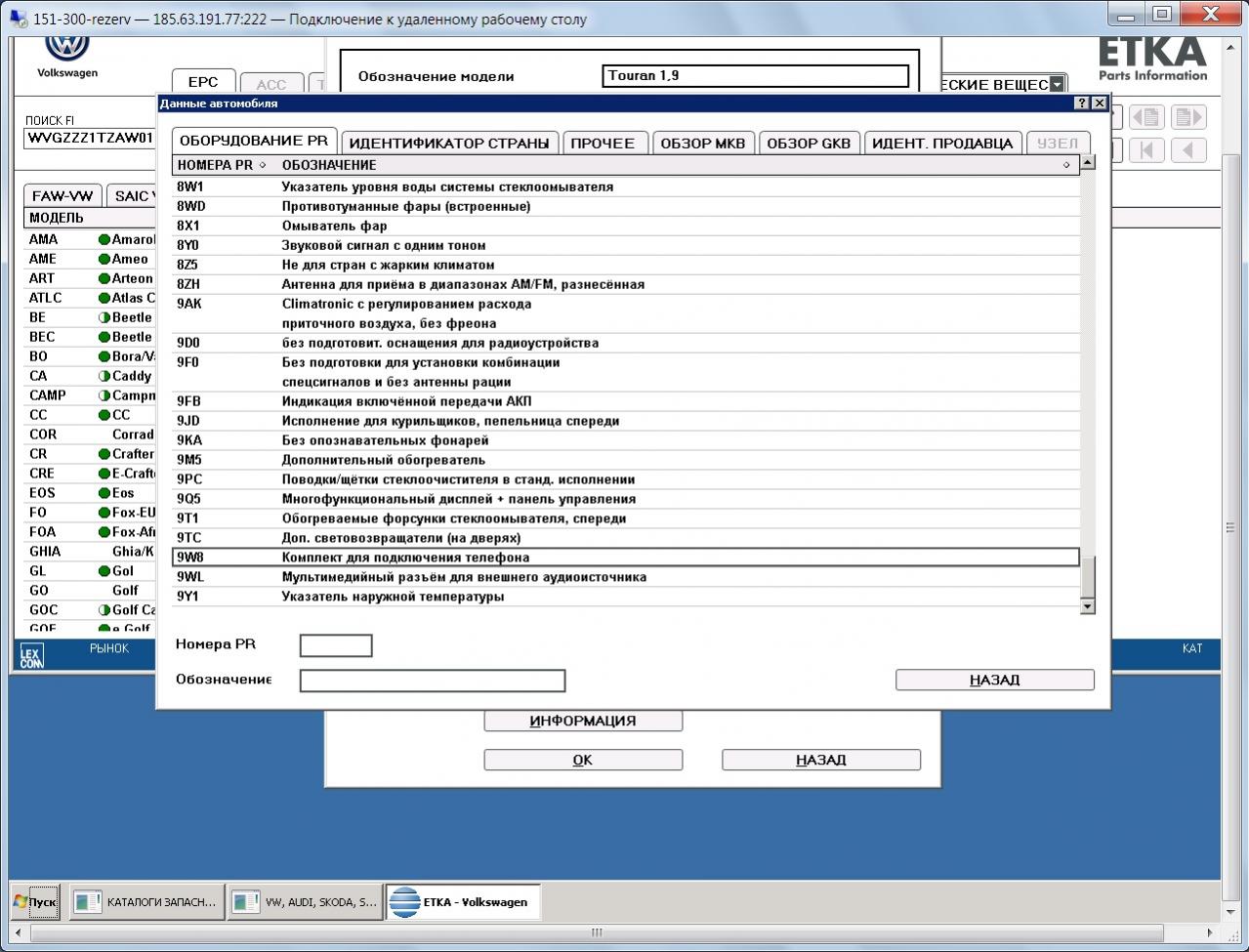The image size is (1249, 952).
Task: Click the sort diamond beside НОМЕРА PR header
Action: click(x=263, y=165)
